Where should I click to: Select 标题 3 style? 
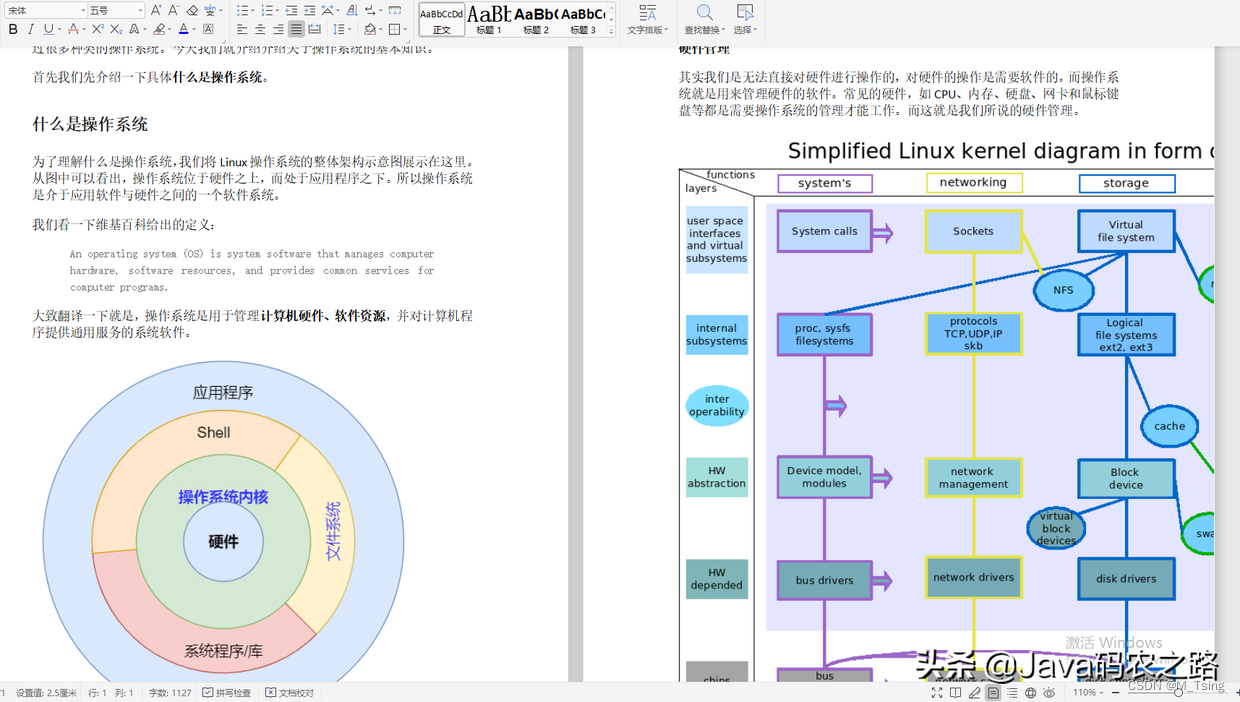tap(583, 19)
